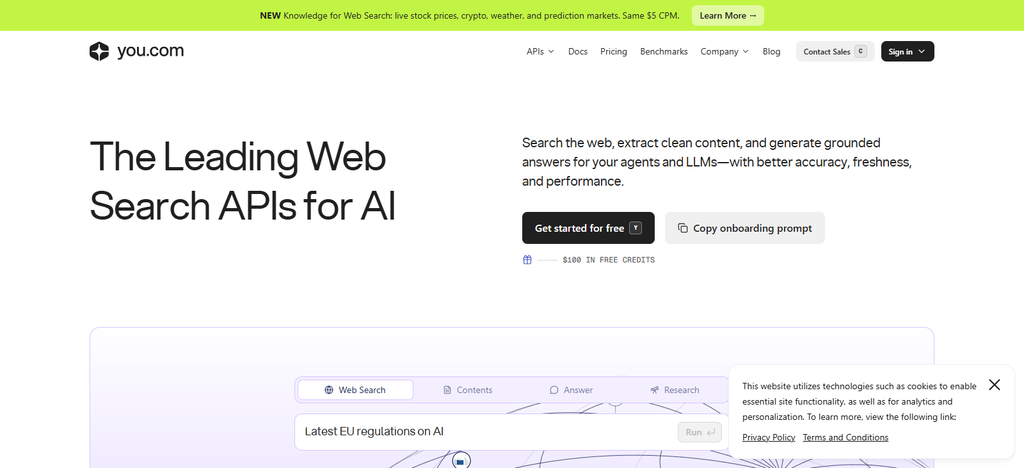Viewport: 1024px width, 468px height.
Task: Switch to the Contents tab
Action: (x=468, y=390)
